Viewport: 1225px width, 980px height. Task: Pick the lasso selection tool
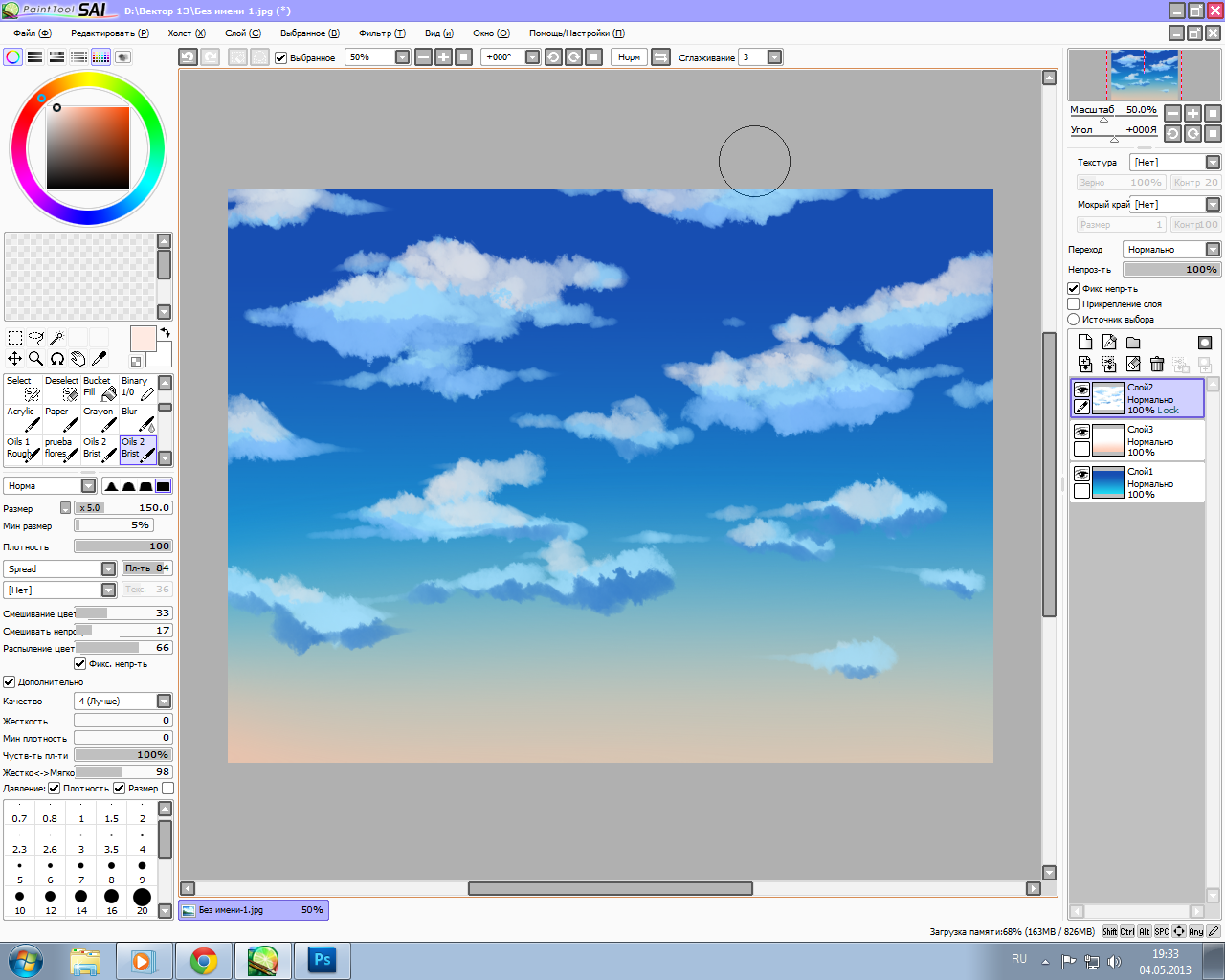(x=36, y=338)
